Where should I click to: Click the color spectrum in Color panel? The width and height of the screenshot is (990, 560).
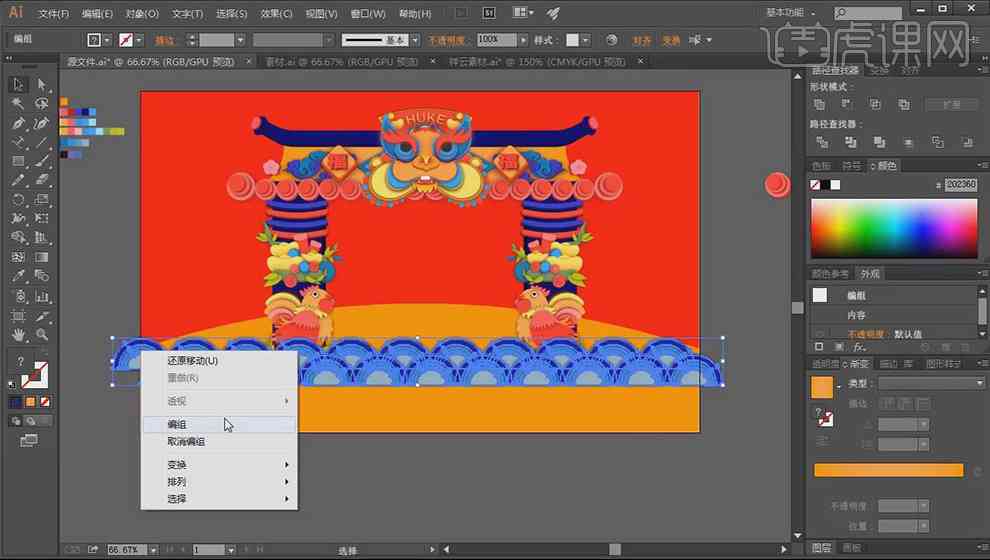point(894,229)
